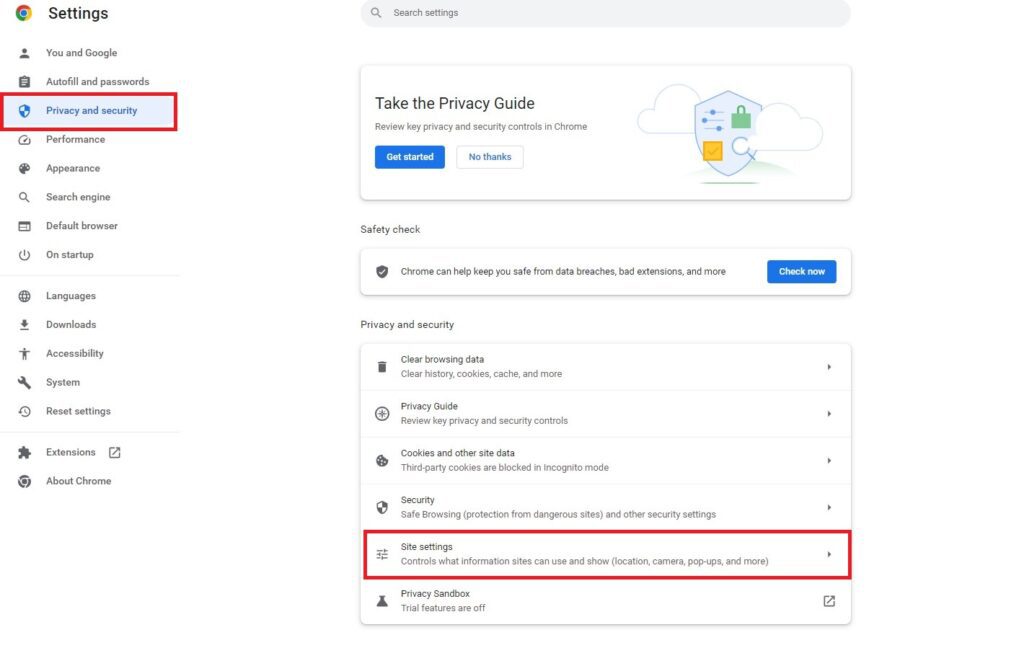The width and height of the screenshot is (1024, 648).
Task: Open About Chrome page
Action: (x=78, y=481)
